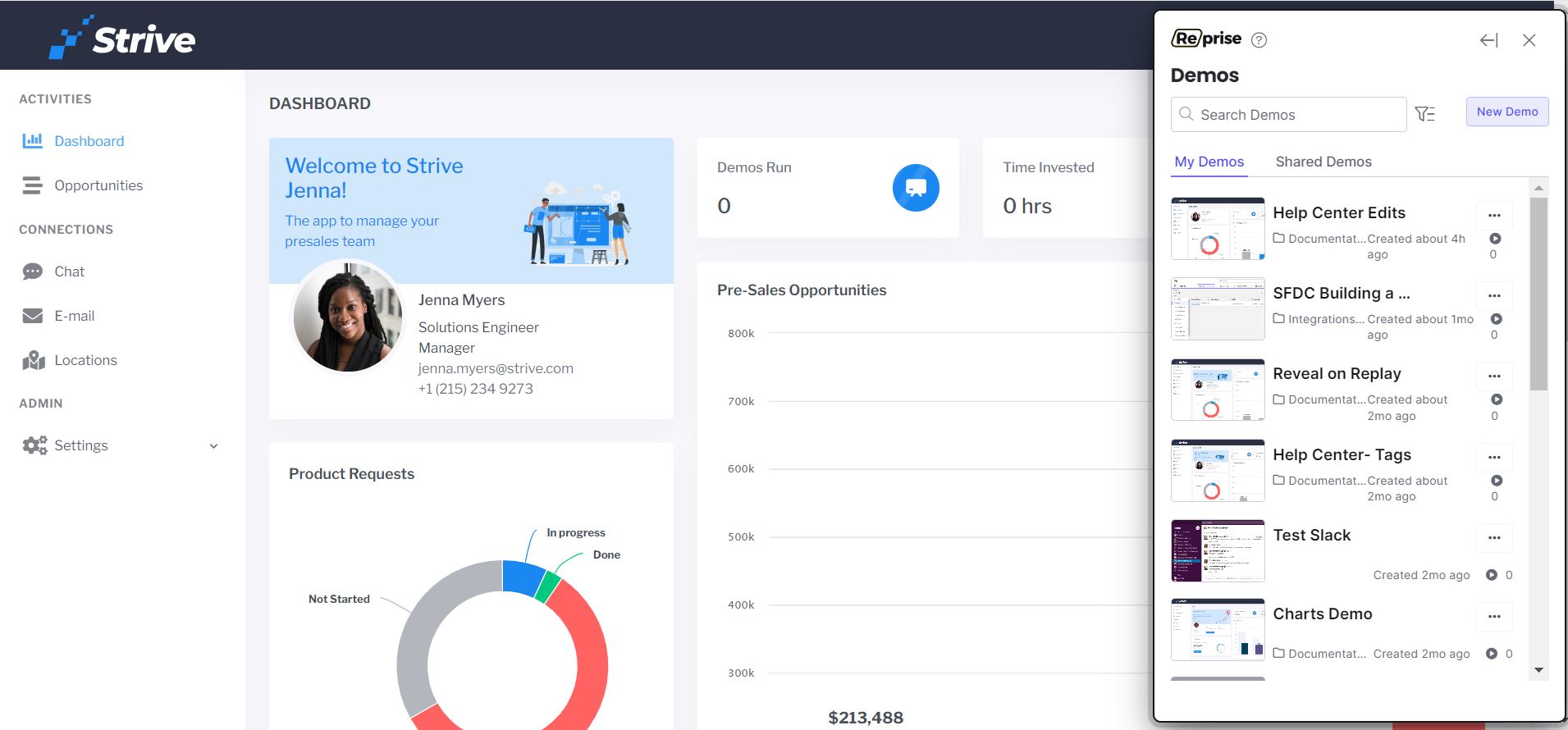Click the phone number +1 (215) 234 9273

point(476,389)
